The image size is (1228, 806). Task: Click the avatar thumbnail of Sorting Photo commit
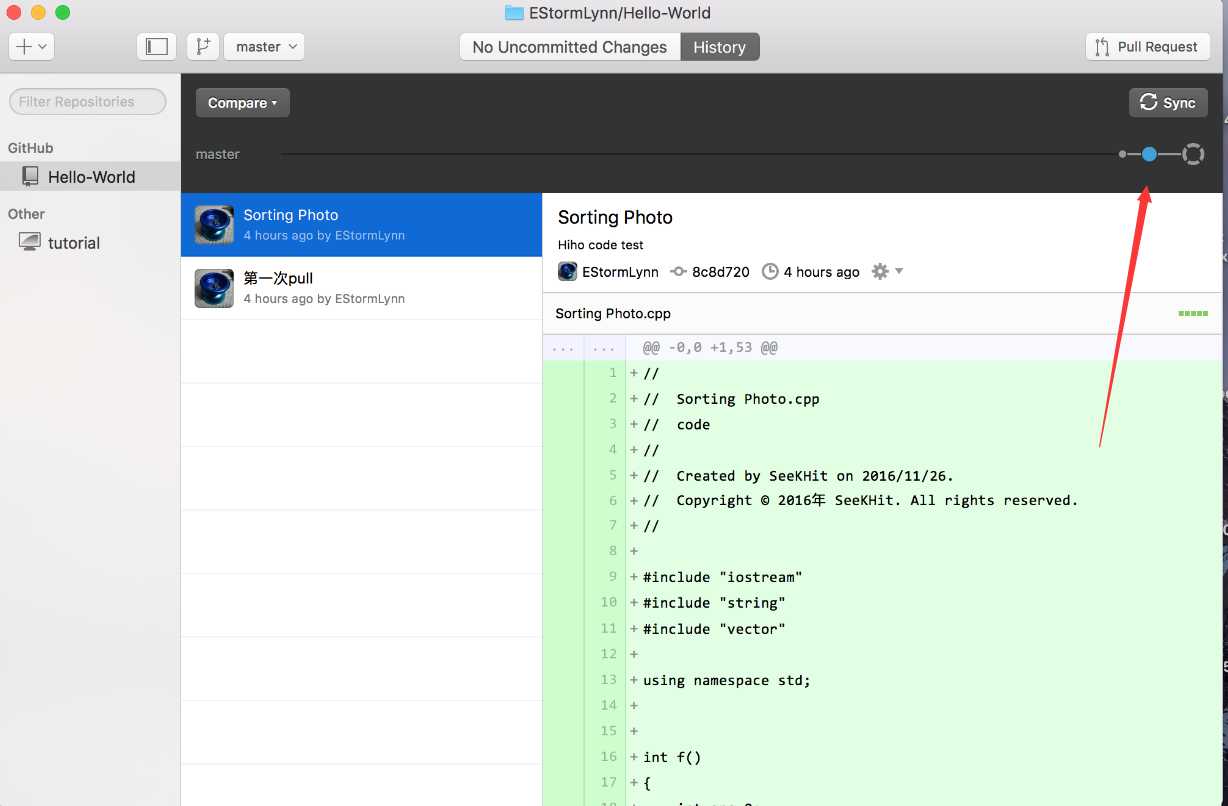tap(214, 225)
